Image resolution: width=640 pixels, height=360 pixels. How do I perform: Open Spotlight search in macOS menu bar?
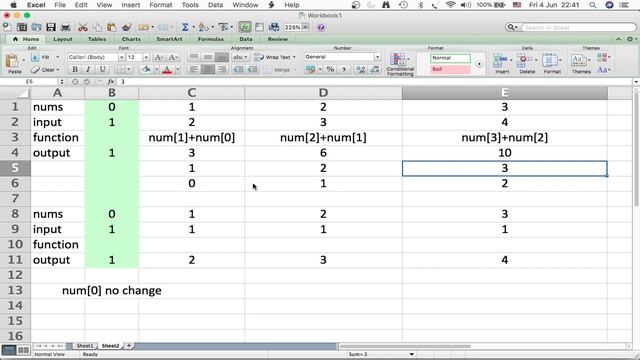[592, 5]
